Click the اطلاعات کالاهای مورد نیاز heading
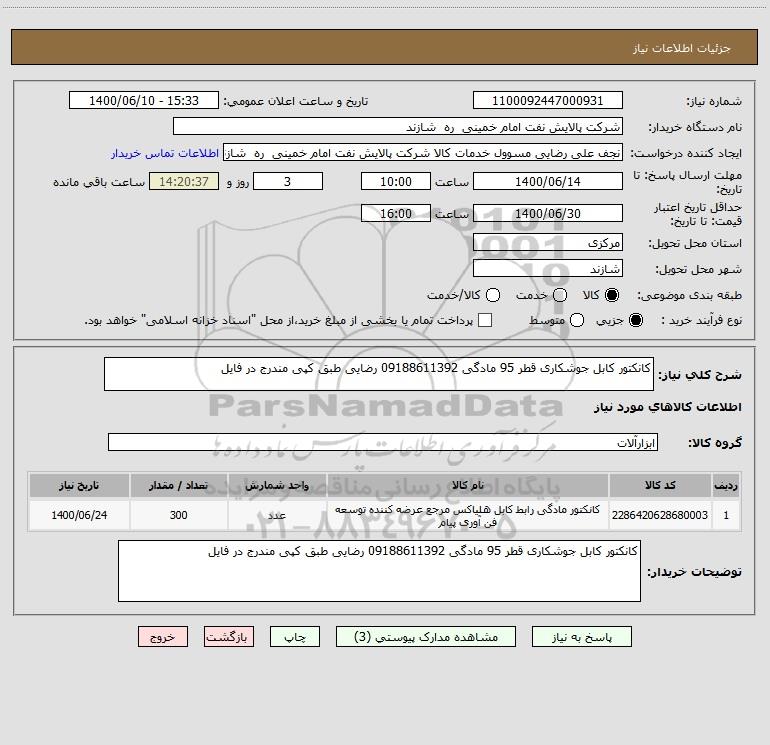This screenshot has width=770, height=745. [668, 407]
